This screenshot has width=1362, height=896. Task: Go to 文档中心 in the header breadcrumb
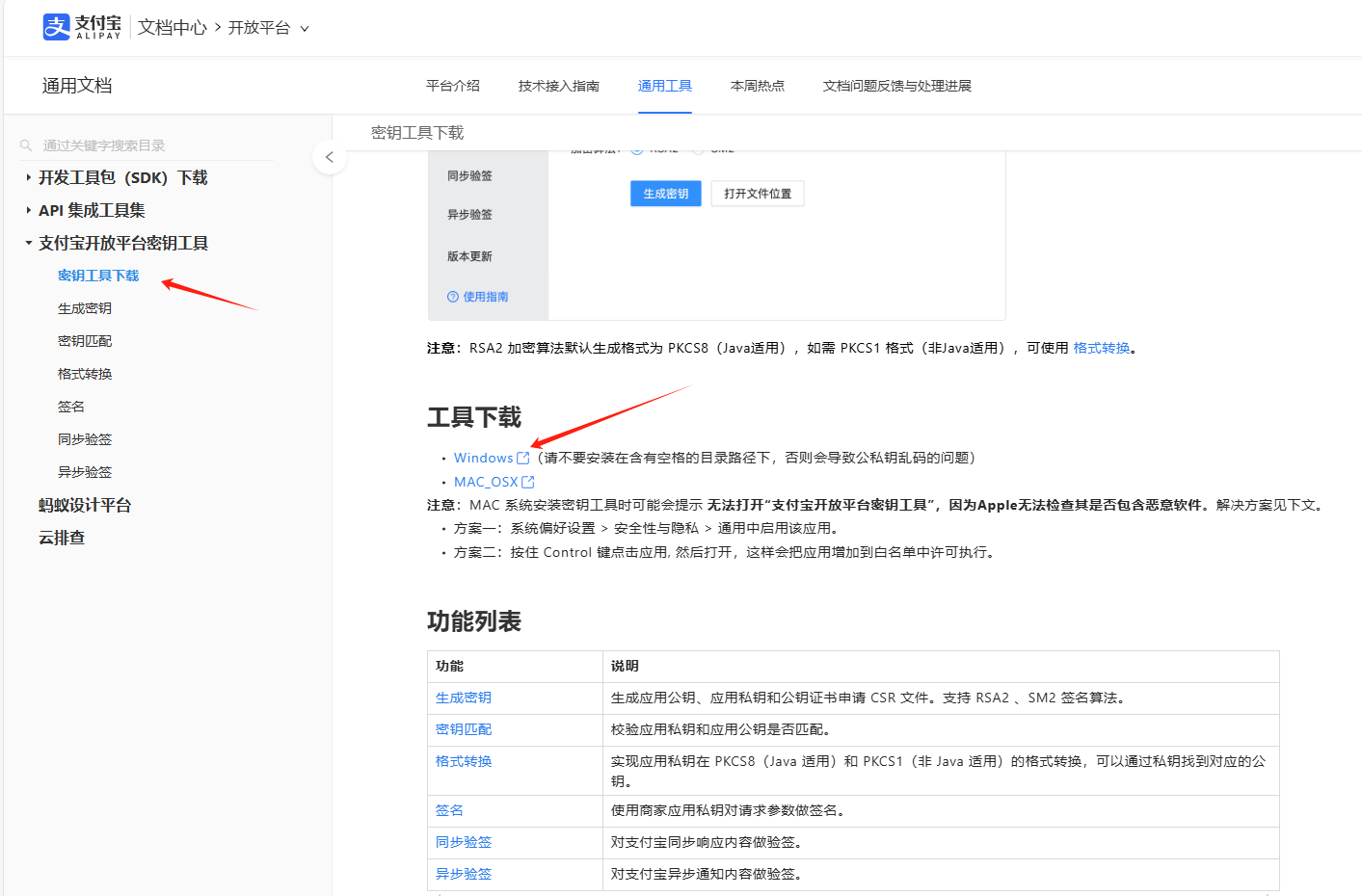coord(173,28)
